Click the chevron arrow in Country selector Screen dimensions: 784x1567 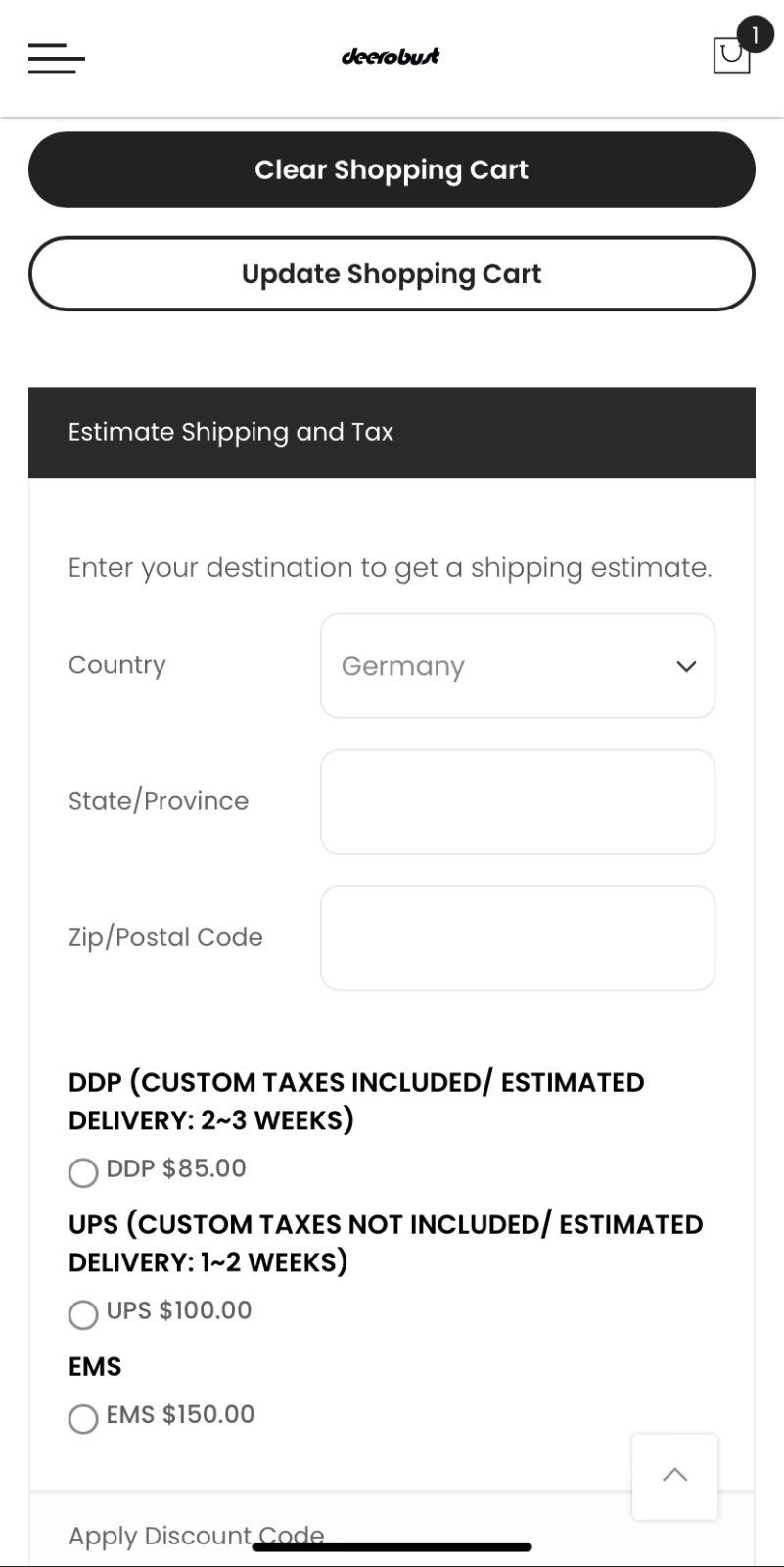tap(686, 666)
